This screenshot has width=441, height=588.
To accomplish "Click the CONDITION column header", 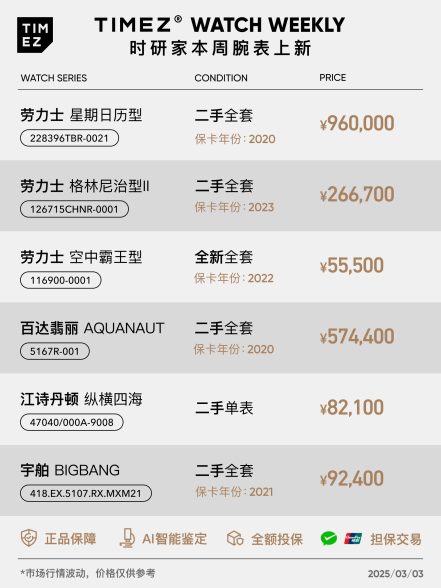I will click(221, 78).
